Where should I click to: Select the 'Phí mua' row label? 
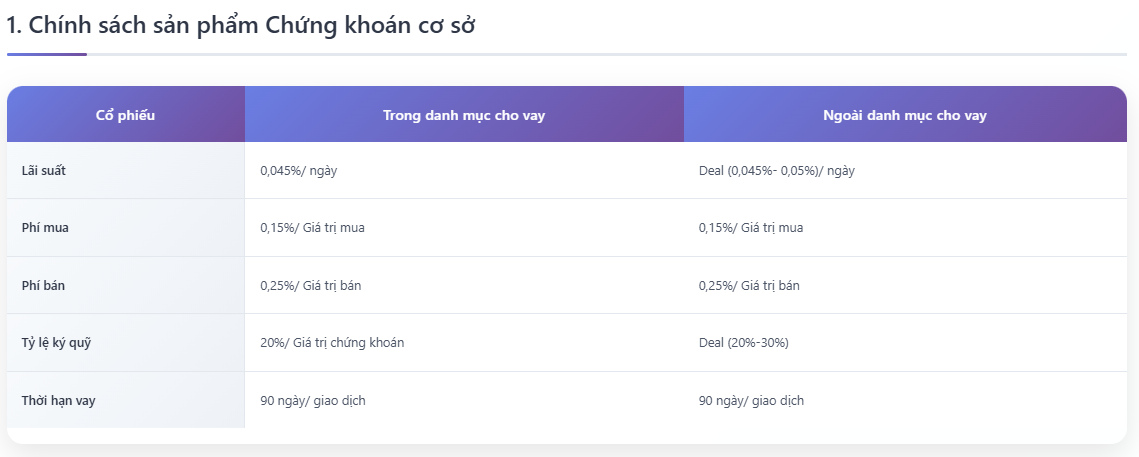(x=45, y=227)
